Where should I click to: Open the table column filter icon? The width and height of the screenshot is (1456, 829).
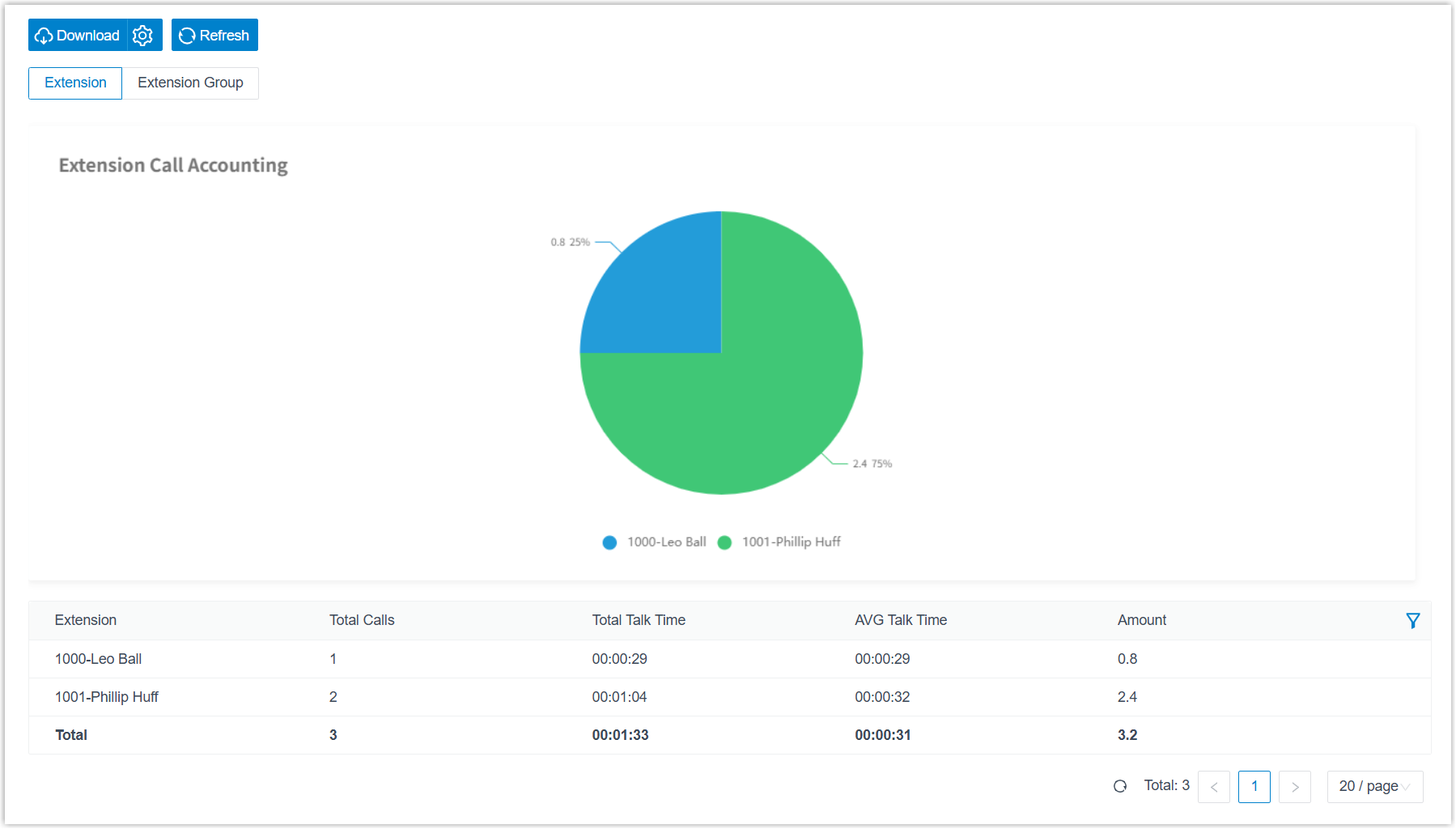[x=1412, y=620]
